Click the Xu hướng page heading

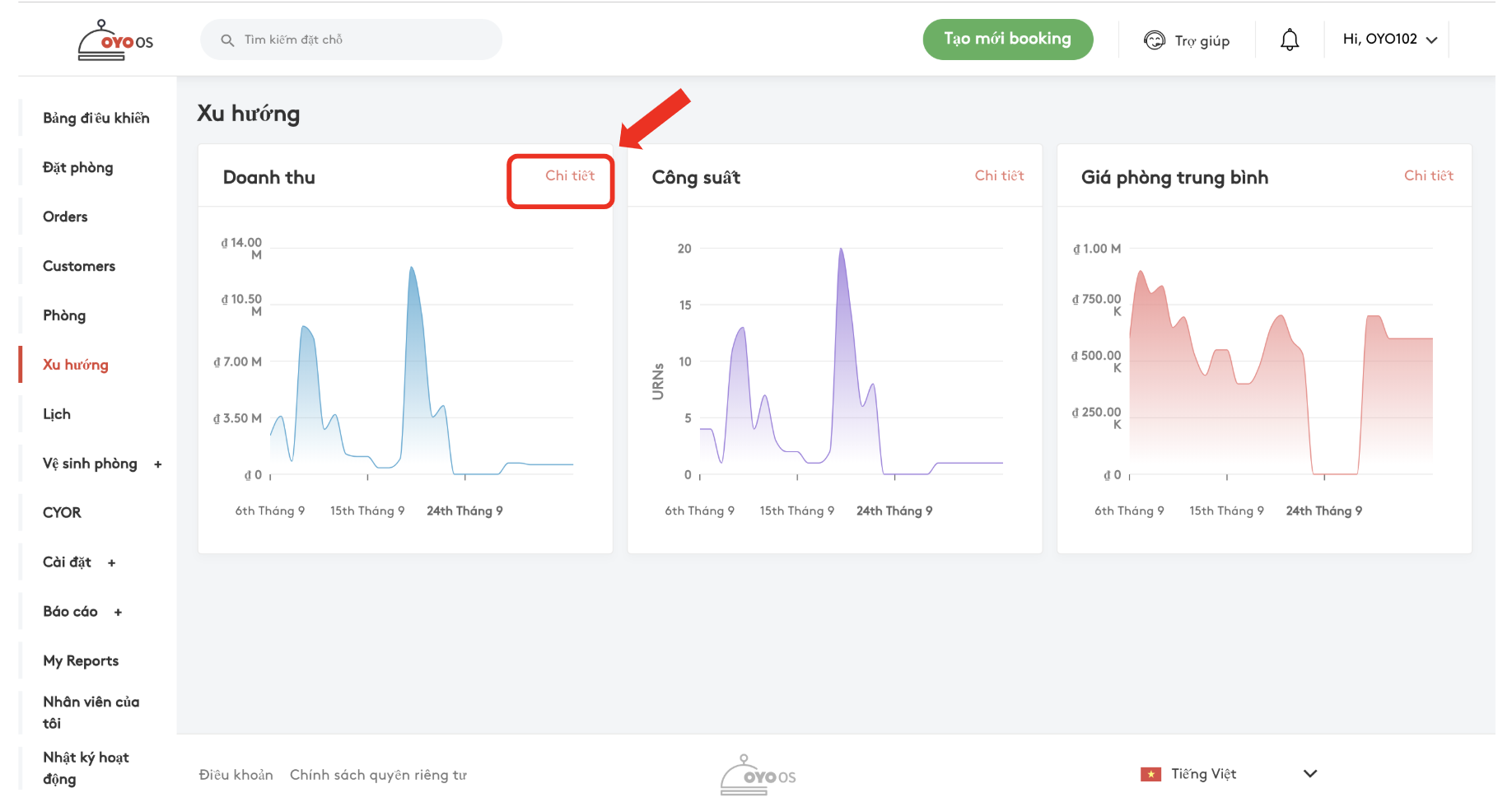tap(249, 114)
